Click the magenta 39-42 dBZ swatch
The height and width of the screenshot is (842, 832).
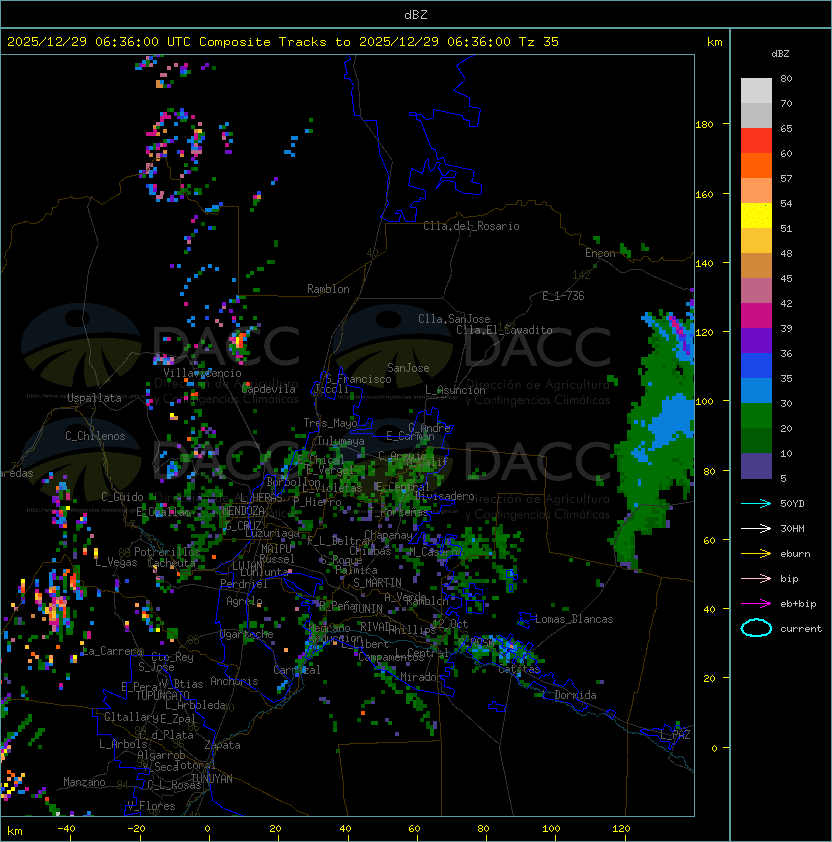point(756,316)
